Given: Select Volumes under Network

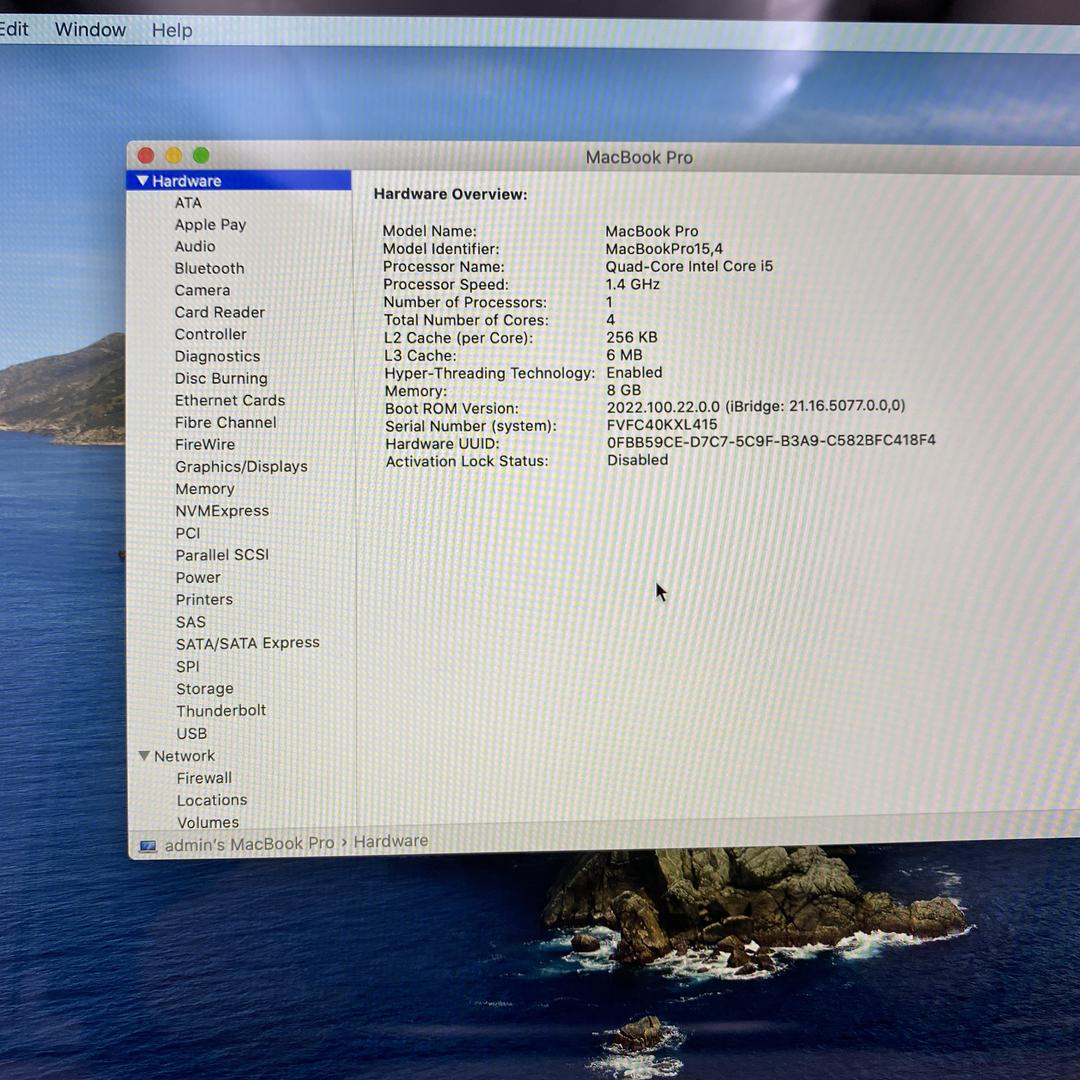Looking at the screenshot, I should [207, 822].
